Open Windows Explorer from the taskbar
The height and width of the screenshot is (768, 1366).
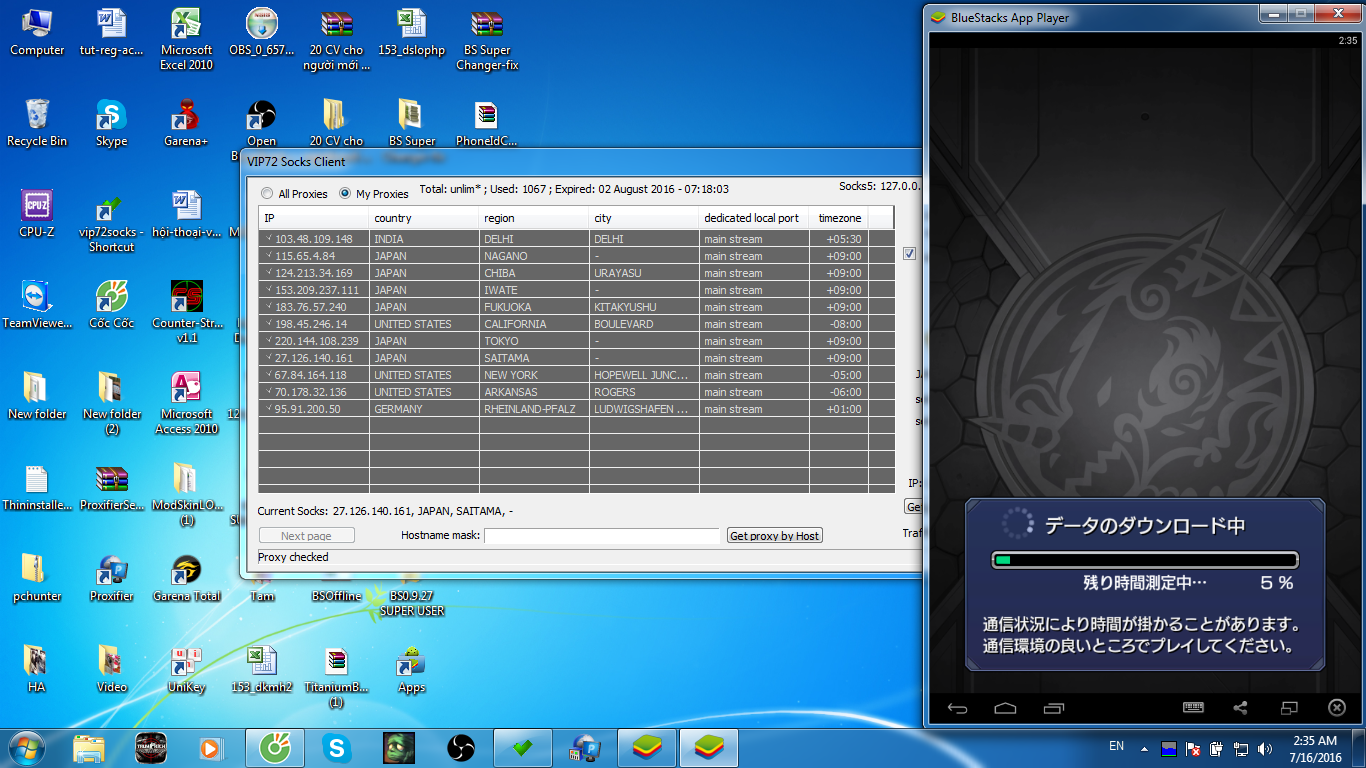point(89,747)
